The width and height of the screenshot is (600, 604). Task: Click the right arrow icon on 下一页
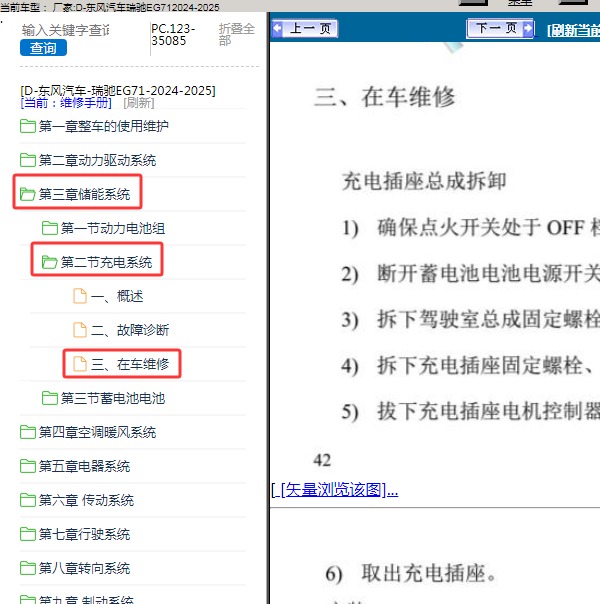[x=528, y=28]
